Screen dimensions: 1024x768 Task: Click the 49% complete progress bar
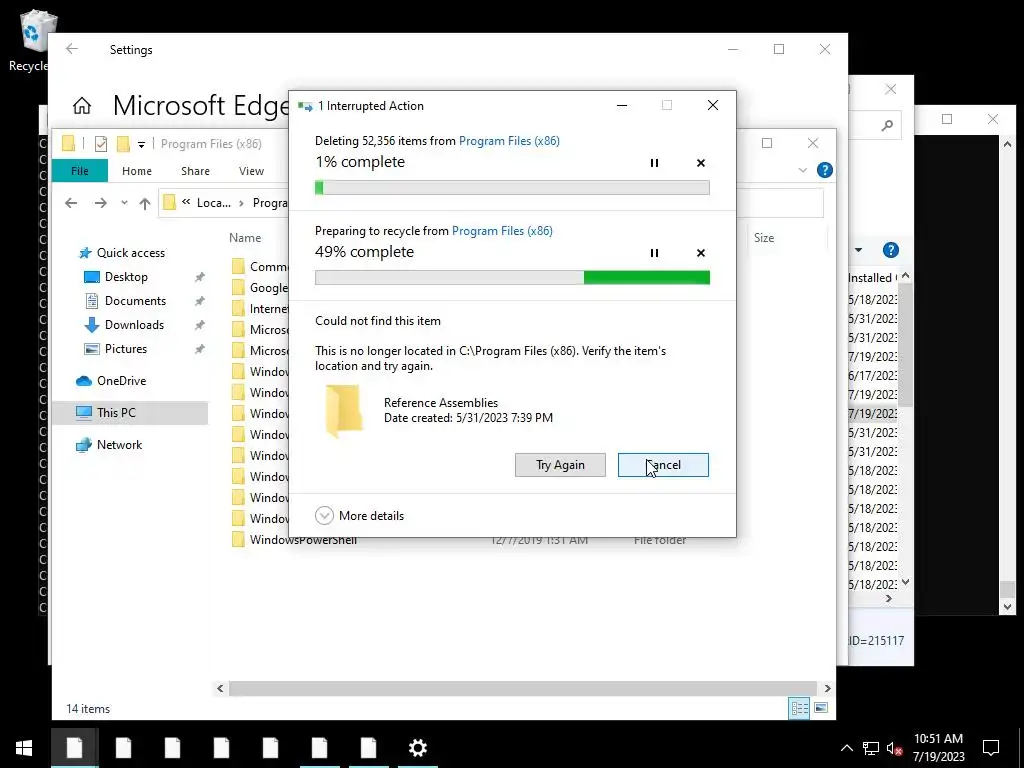click(x=512, y=278)
